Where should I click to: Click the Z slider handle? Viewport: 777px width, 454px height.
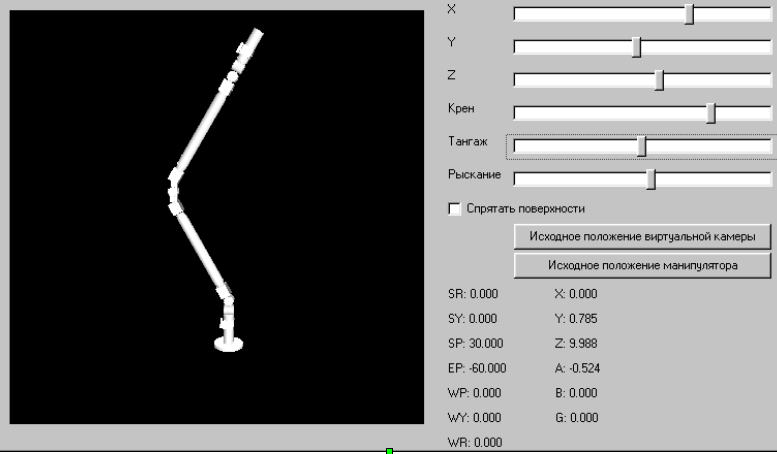[x=659, y=80]
